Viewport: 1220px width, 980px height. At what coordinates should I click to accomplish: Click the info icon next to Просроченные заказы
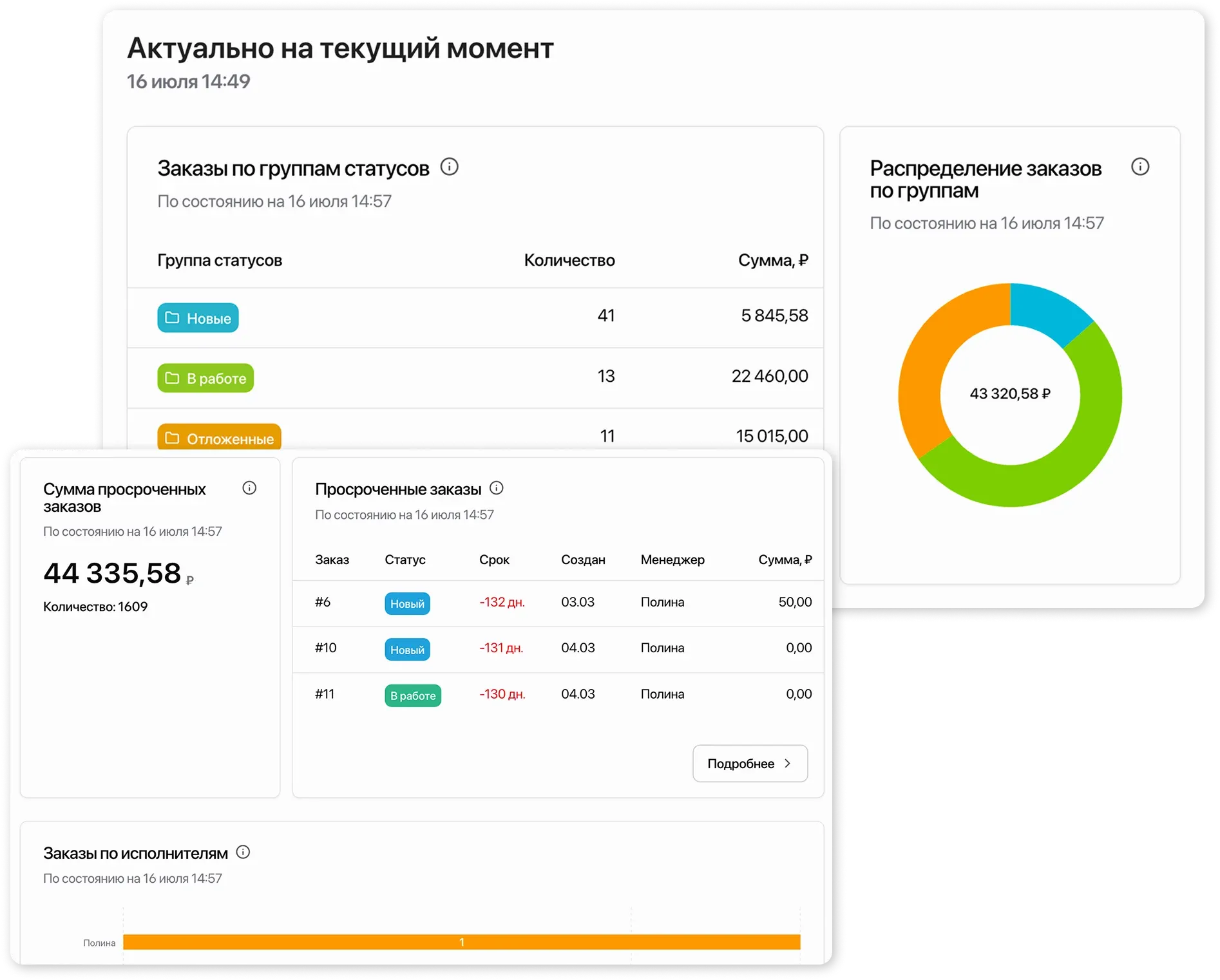point(497,488)
